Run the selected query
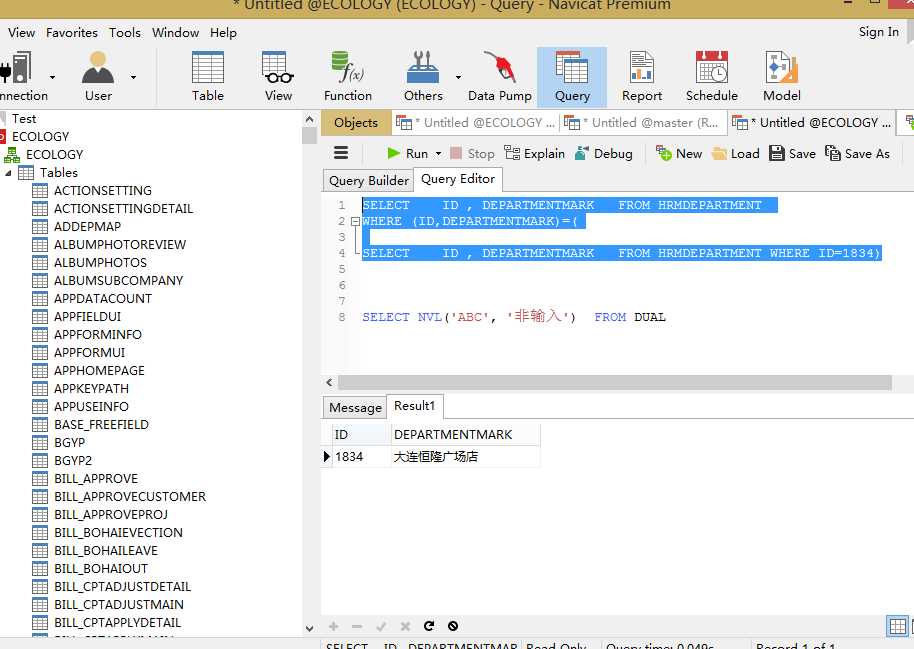 tap(407, 153)
